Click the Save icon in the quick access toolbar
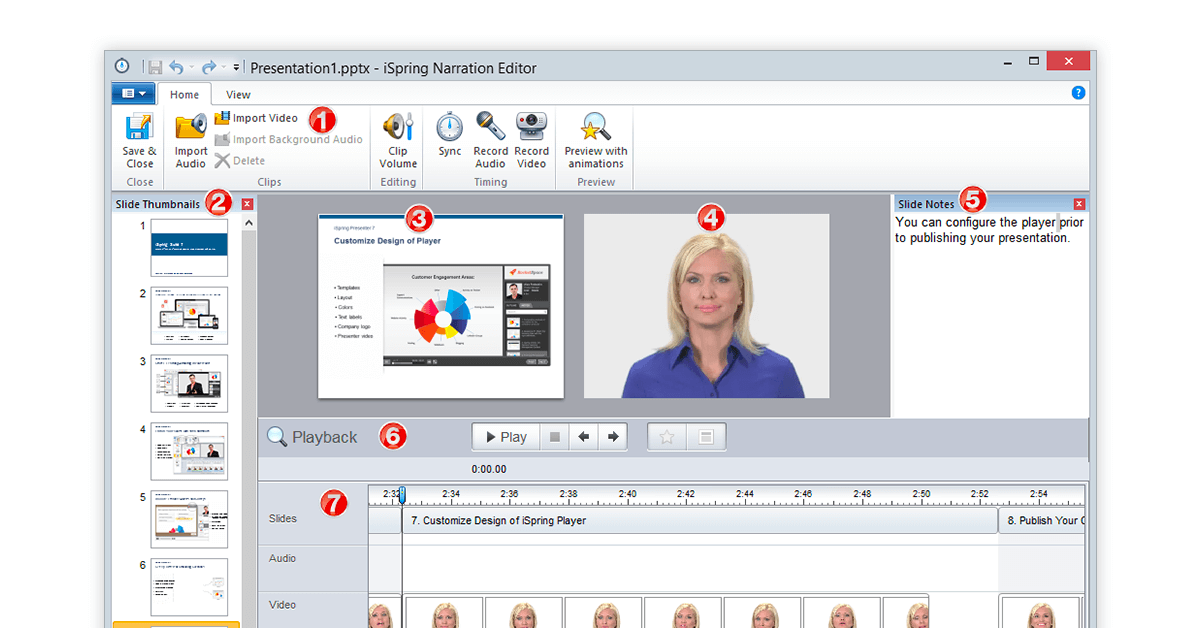The image size is (1200, 628). (155, 67)
